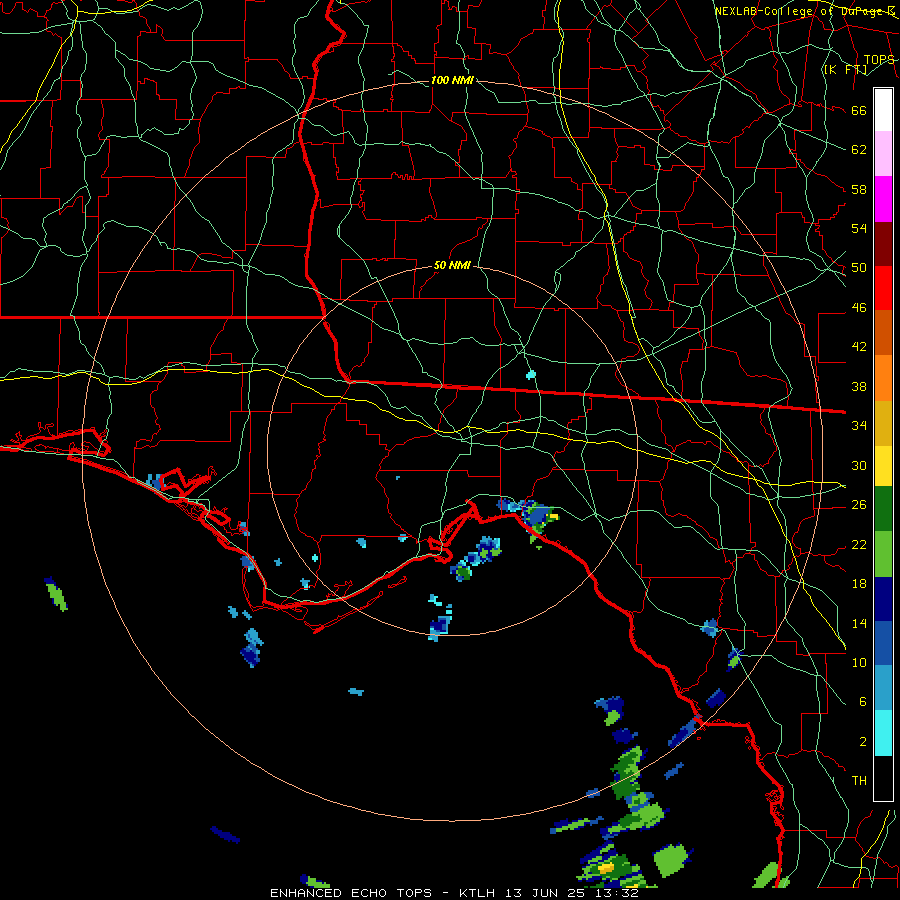The image size is (900, 900).
Task: Click the TOPS legend title
Action: click(x=879, y=60)
